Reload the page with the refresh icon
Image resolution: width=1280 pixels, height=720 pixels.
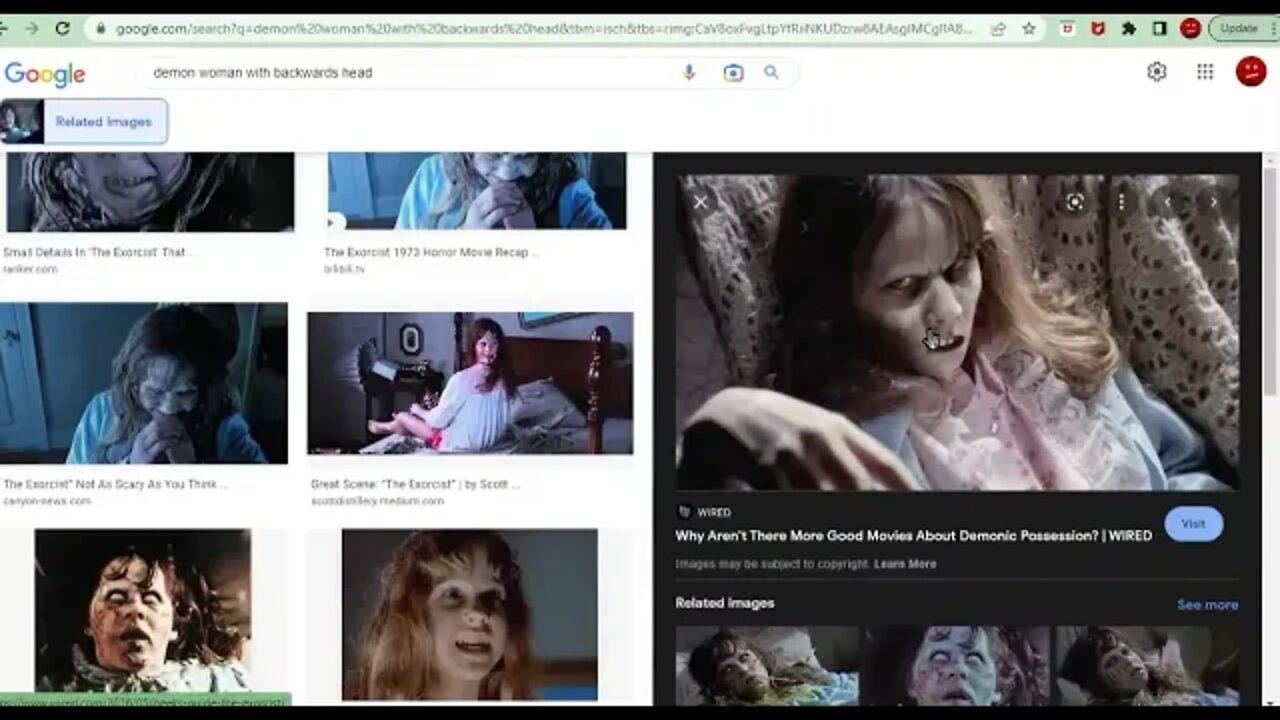coord(62,29)
